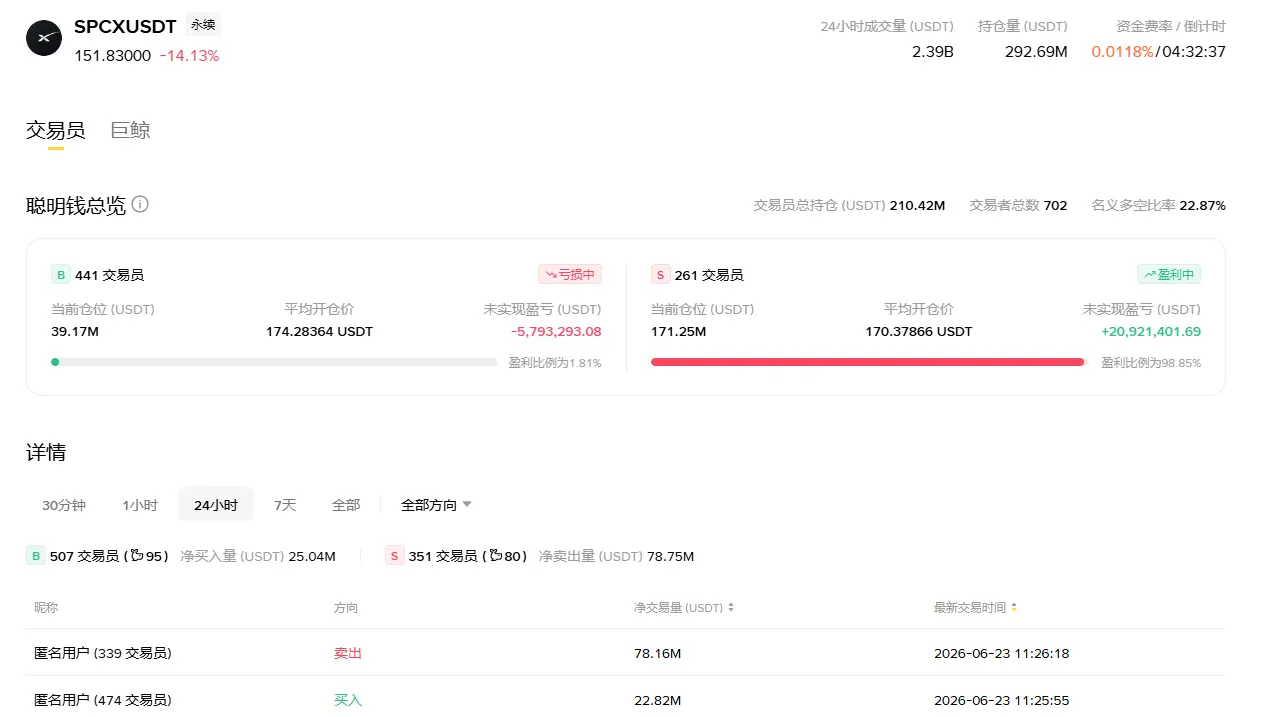Viewport: 1263px width, 717px height.
Task: Click the timestamp 2026-06-23 11:25:55
Action: coord(1001,700)
